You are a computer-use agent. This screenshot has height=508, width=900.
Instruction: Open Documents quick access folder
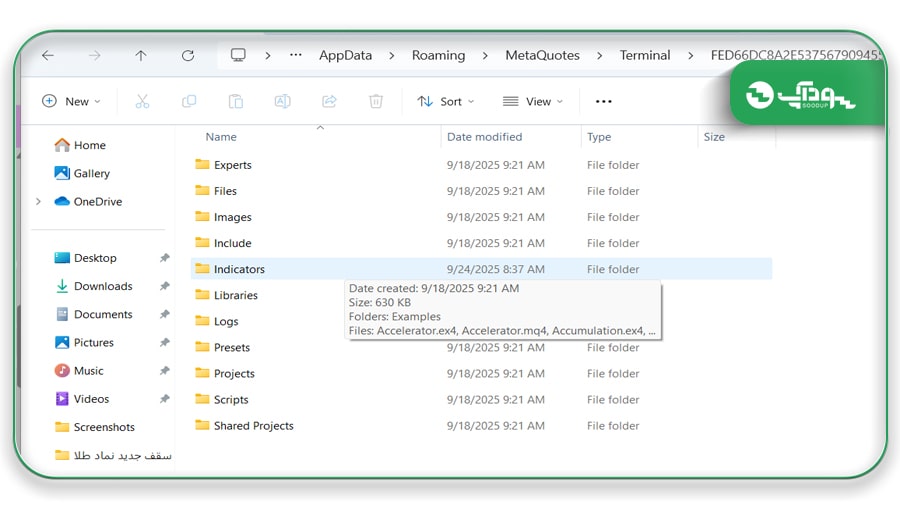point(94,315)
